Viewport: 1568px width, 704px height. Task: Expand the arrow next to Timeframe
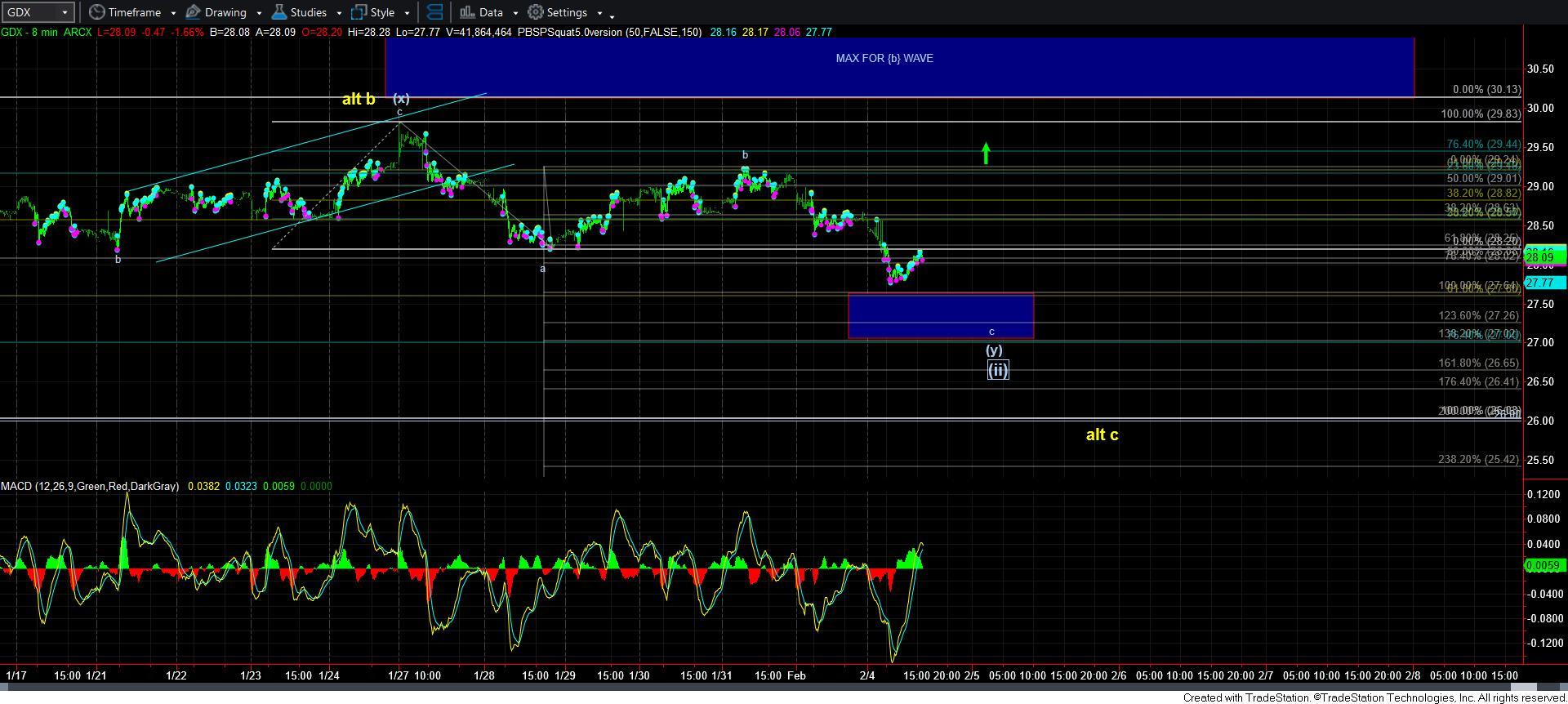coord(173,13)
